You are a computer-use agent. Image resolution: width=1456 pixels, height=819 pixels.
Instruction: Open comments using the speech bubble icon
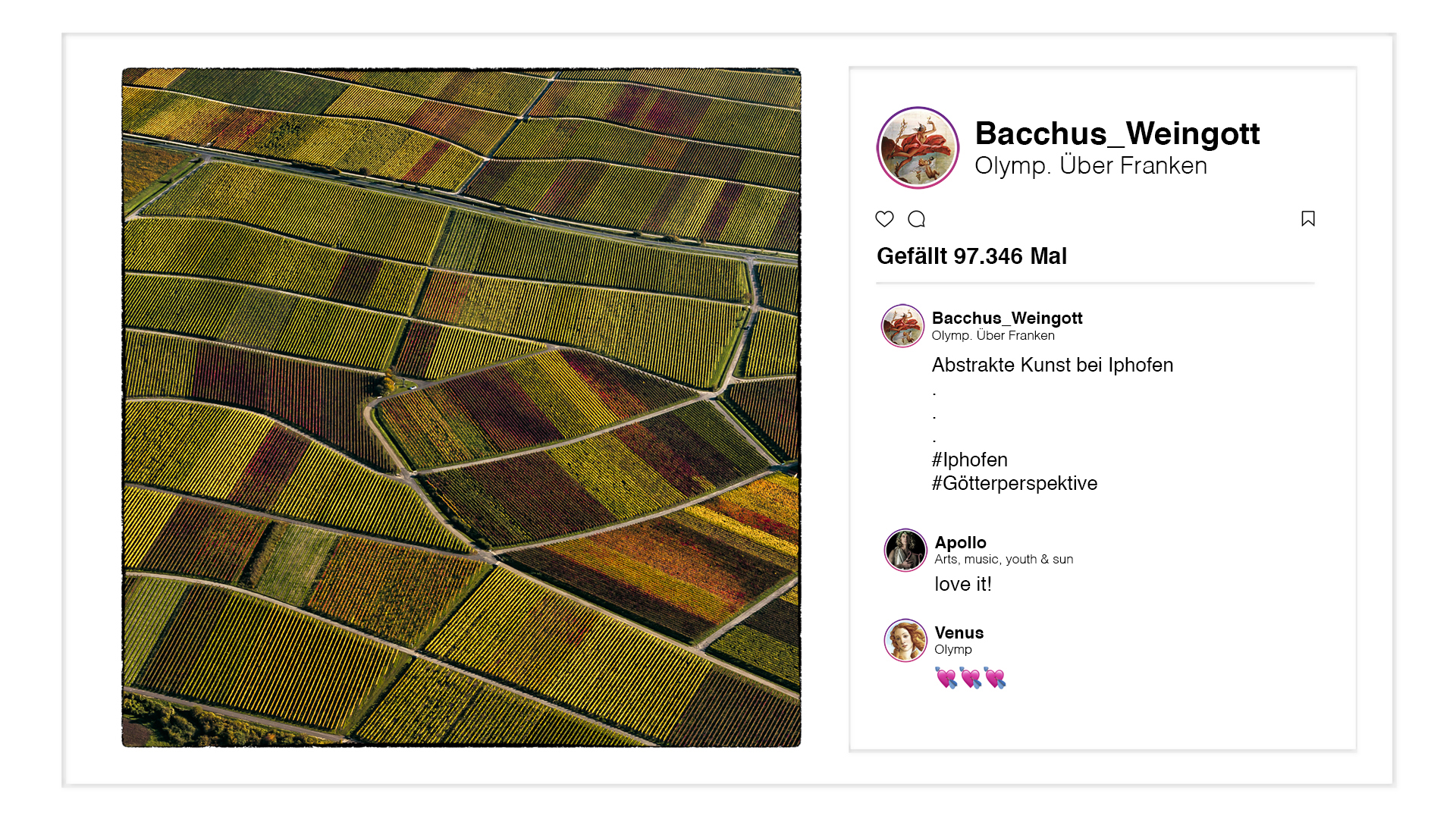[917, 219]
